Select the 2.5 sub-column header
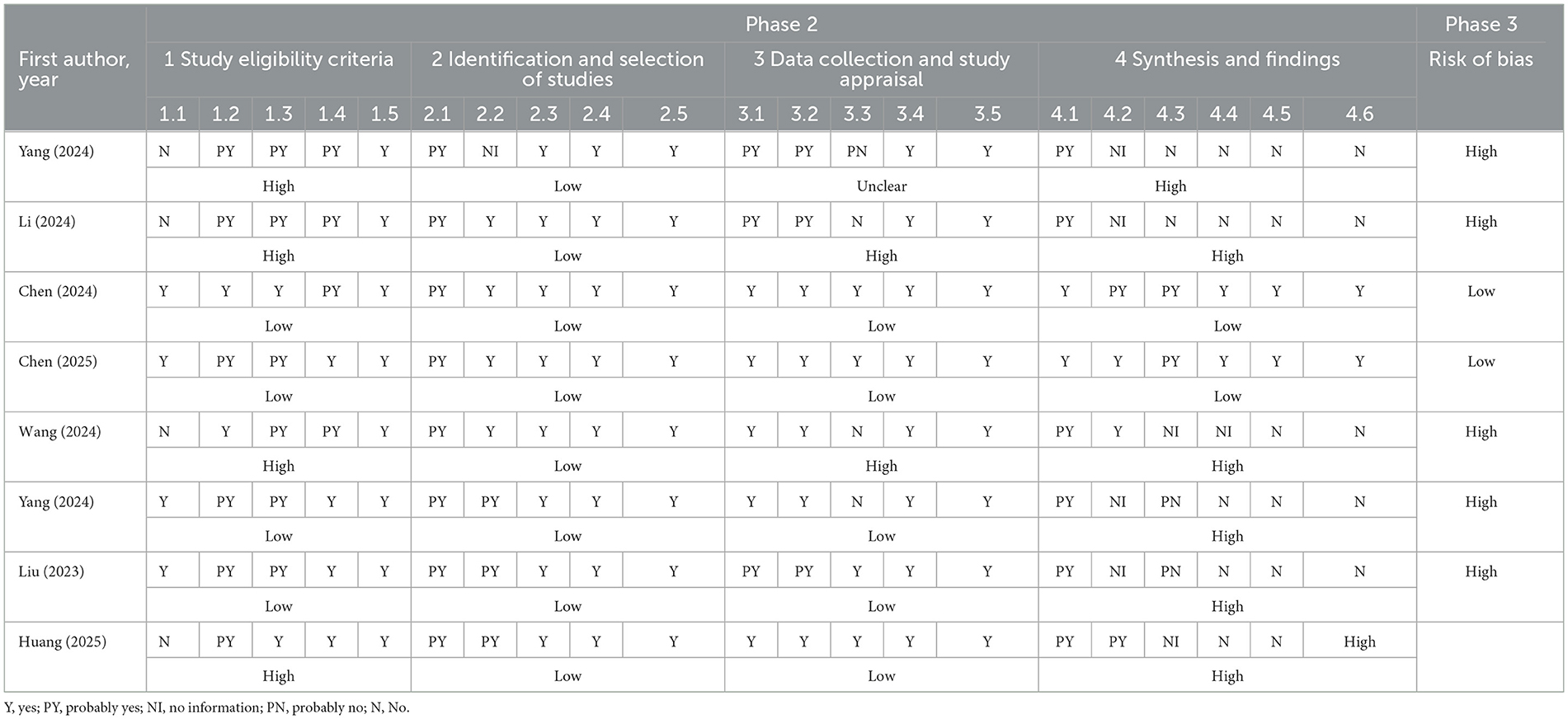This screenshot has width=1568, height=719. [673, 114]
